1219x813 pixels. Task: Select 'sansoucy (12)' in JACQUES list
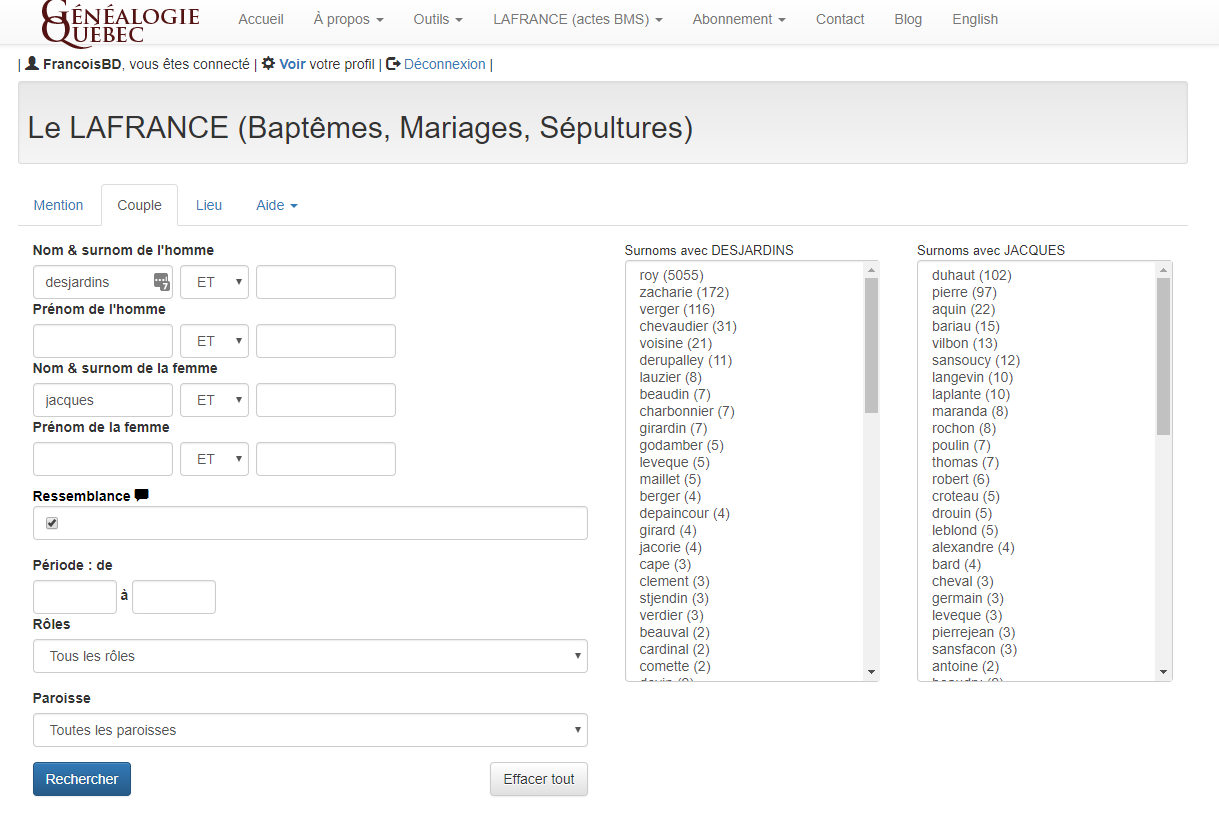[x=976, y=360]
